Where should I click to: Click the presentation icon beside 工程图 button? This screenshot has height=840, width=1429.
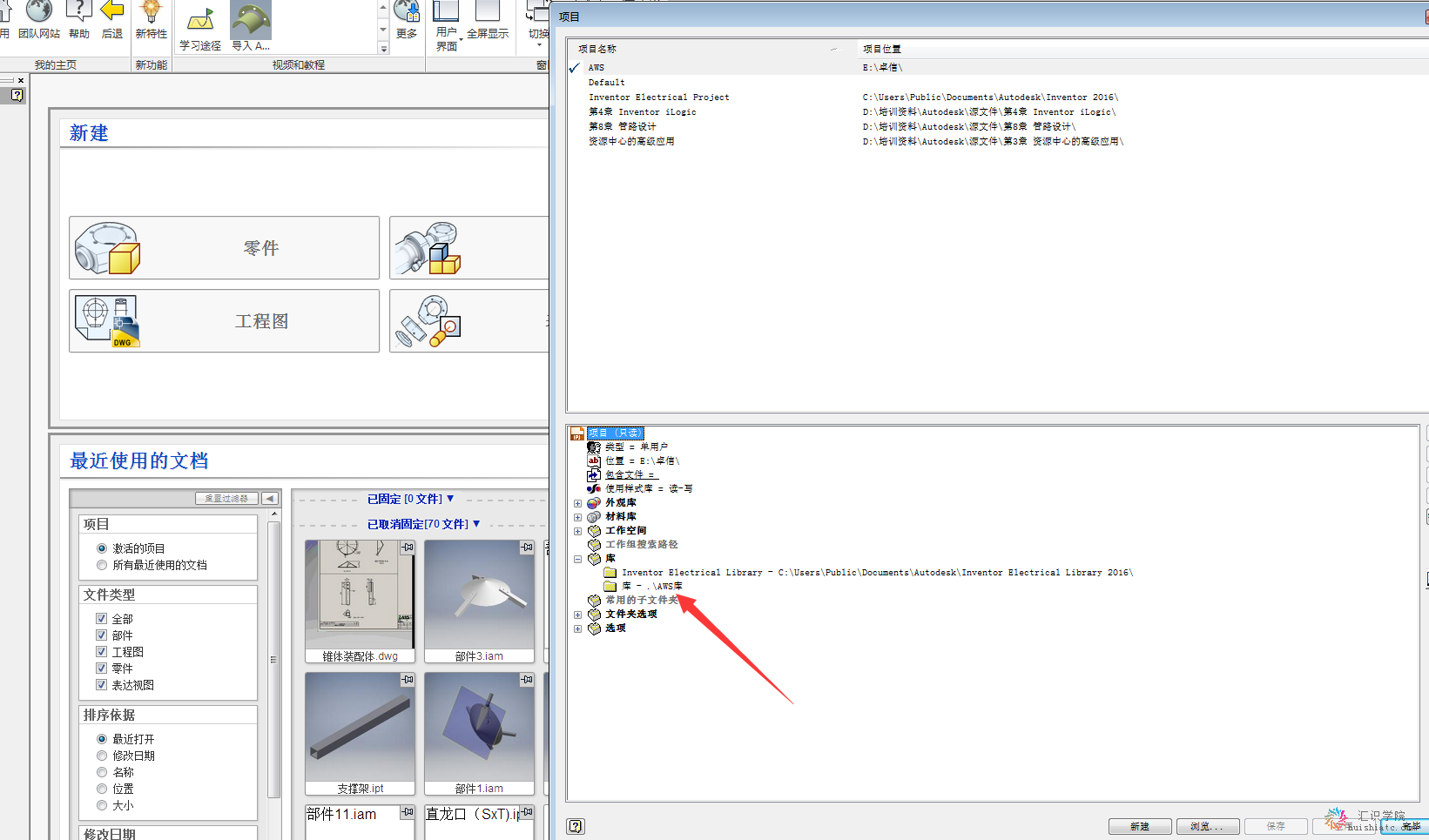(428, 321)
